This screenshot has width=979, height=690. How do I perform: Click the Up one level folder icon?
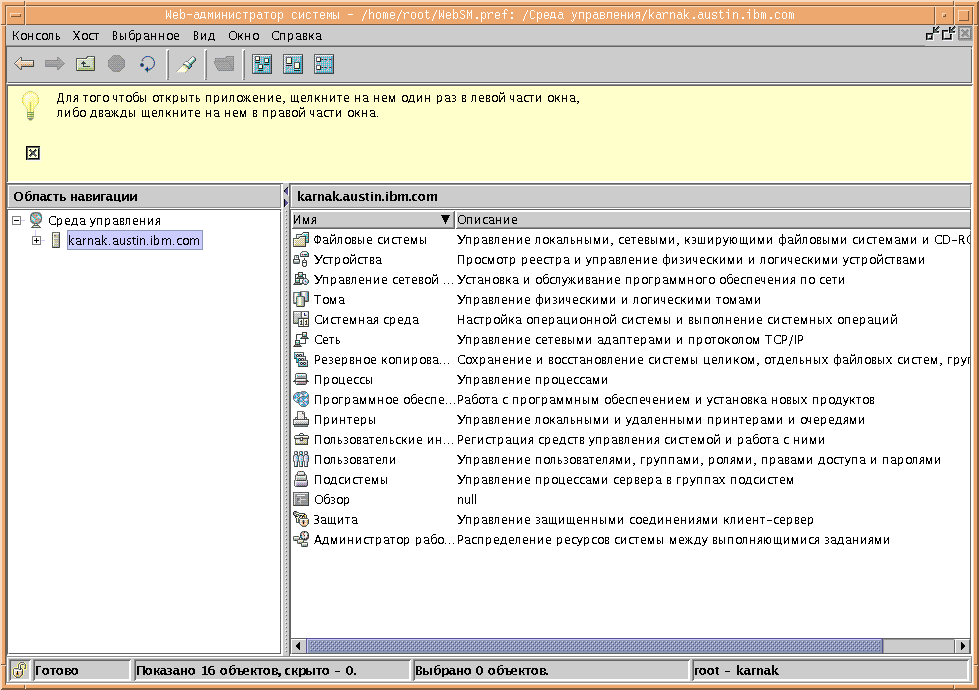coord(86,64)
